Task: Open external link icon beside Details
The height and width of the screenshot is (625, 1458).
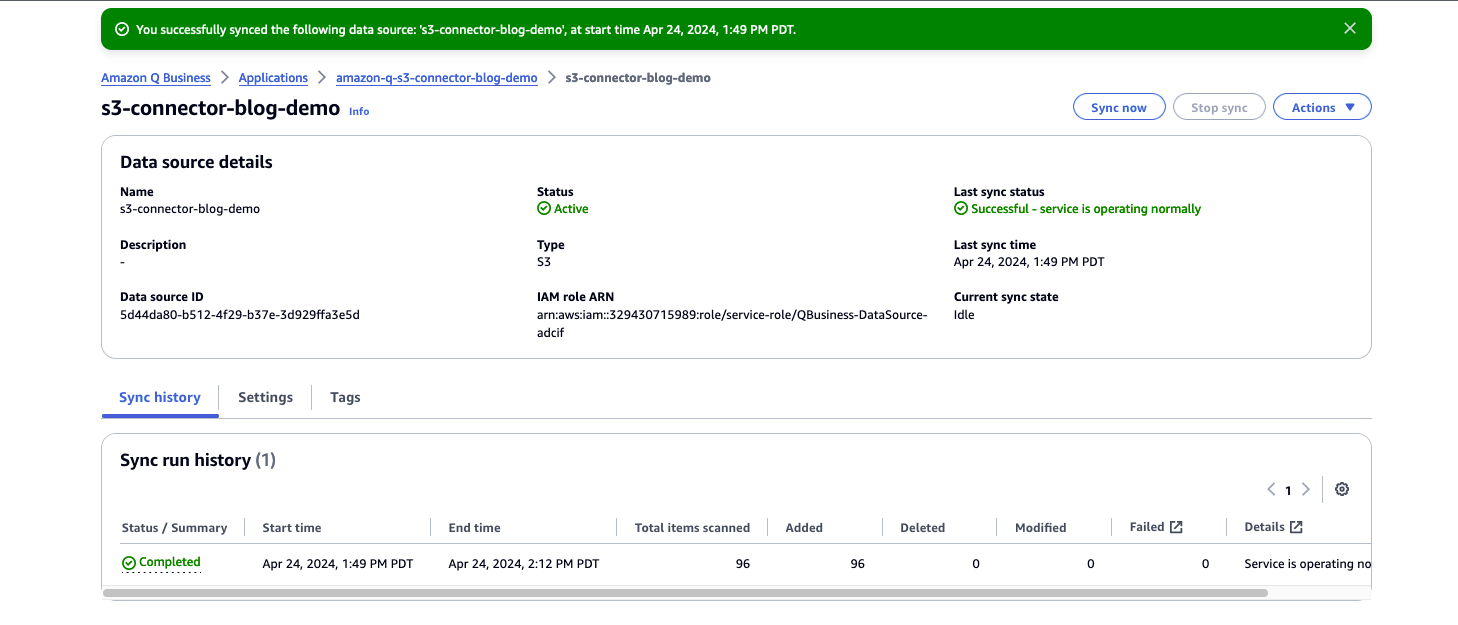Action: pyautogui.click(x=1296, y=527)
